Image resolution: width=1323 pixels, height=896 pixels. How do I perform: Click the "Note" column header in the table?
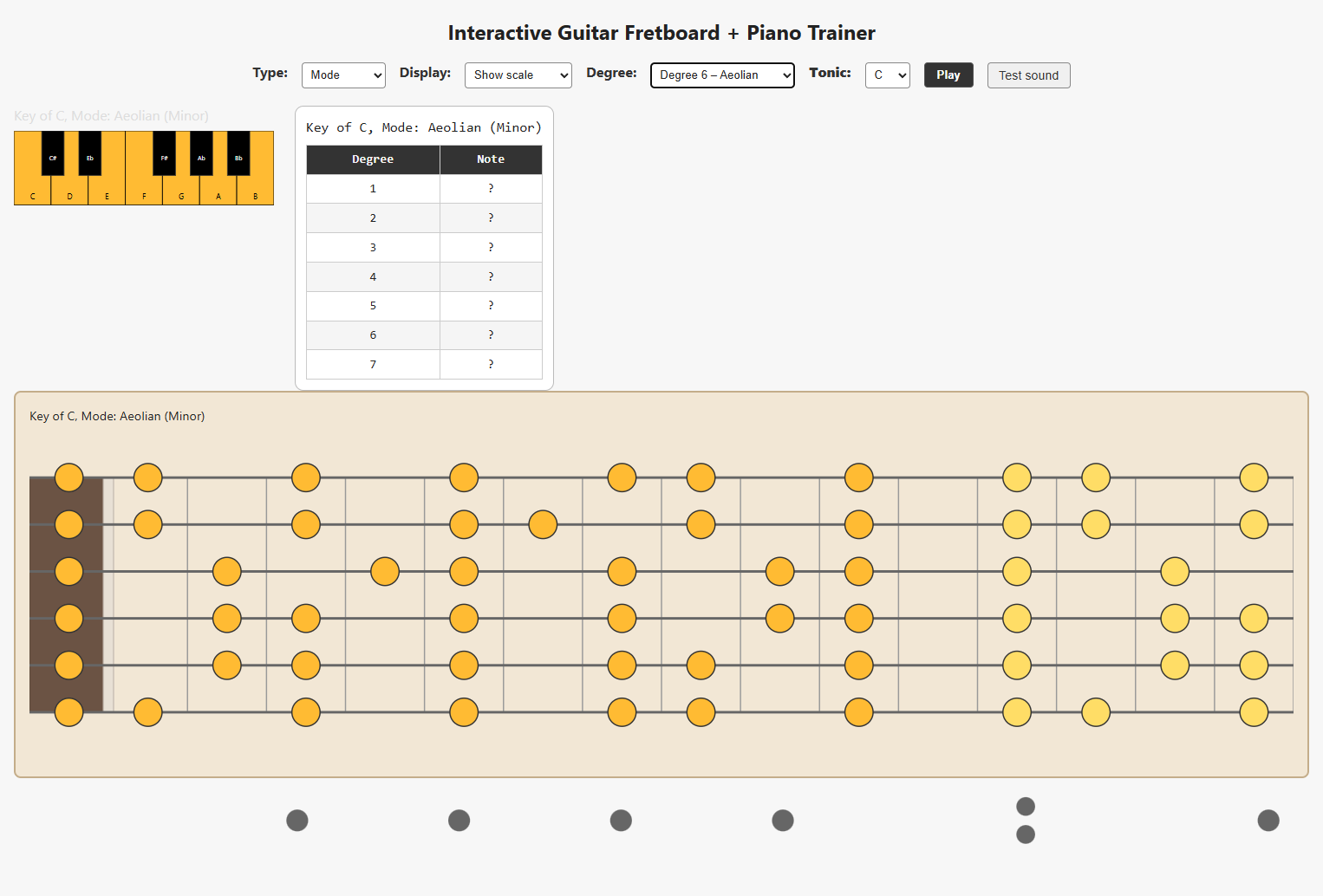coord(491,159)
